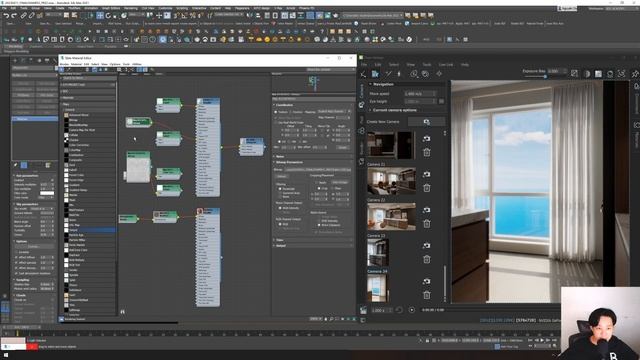Click the white color swatch in sun parameters
Image resolution: width=640 pixels, height=360 pixels.
[x=47, y=193]
